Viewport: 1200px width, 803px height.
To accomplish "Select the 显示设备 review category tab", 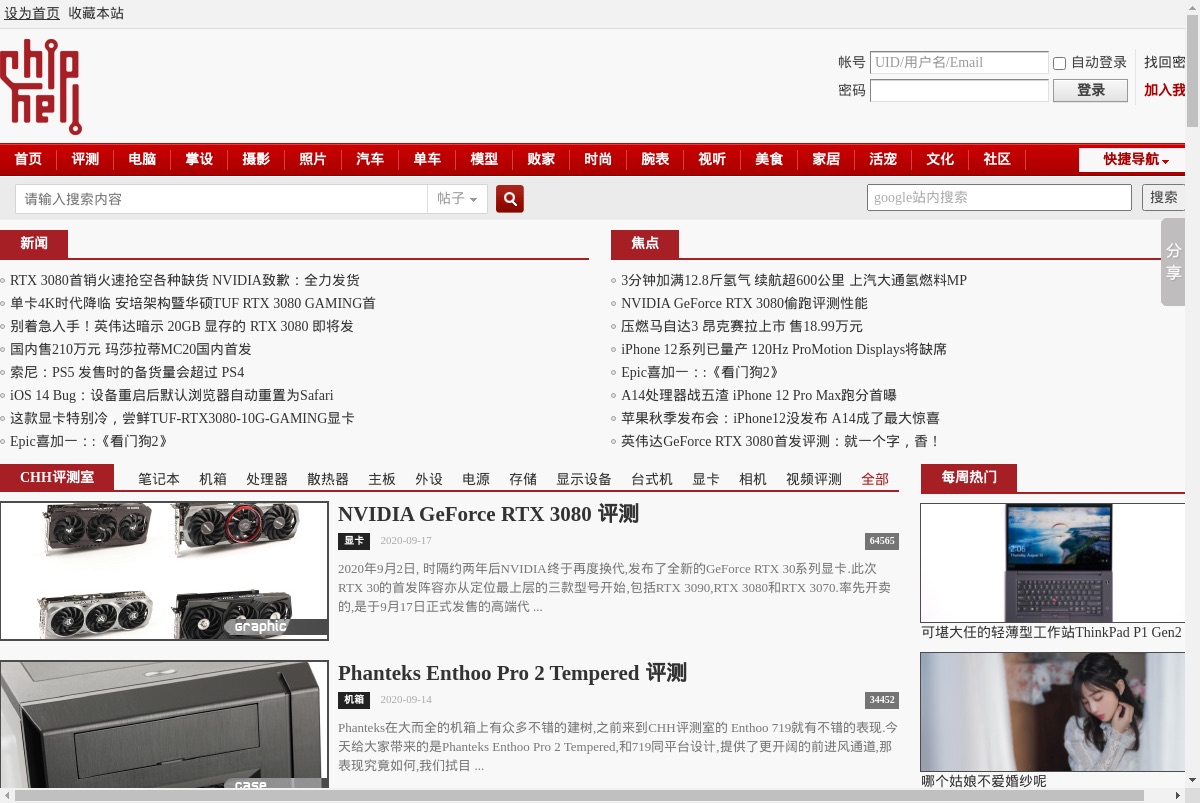I will pyautogui.click(x=584, y=479).
